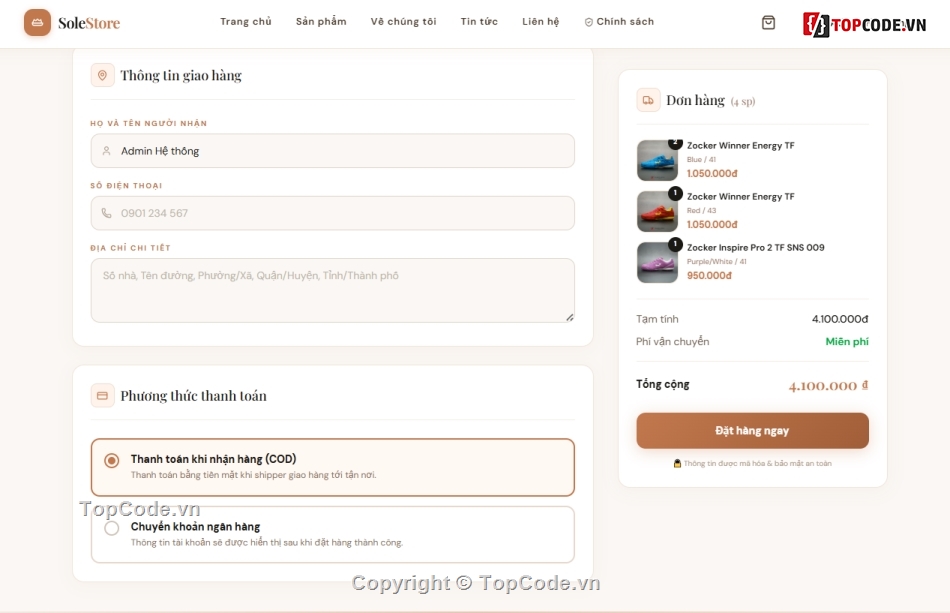Open Tin tức menu item
950x613 pixels.
[x=479, y=22]
